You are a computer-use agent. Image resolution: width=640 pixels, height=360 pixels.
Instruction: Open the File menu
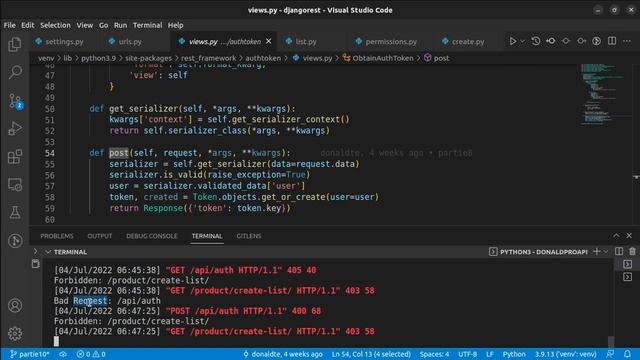click(9, 25)
